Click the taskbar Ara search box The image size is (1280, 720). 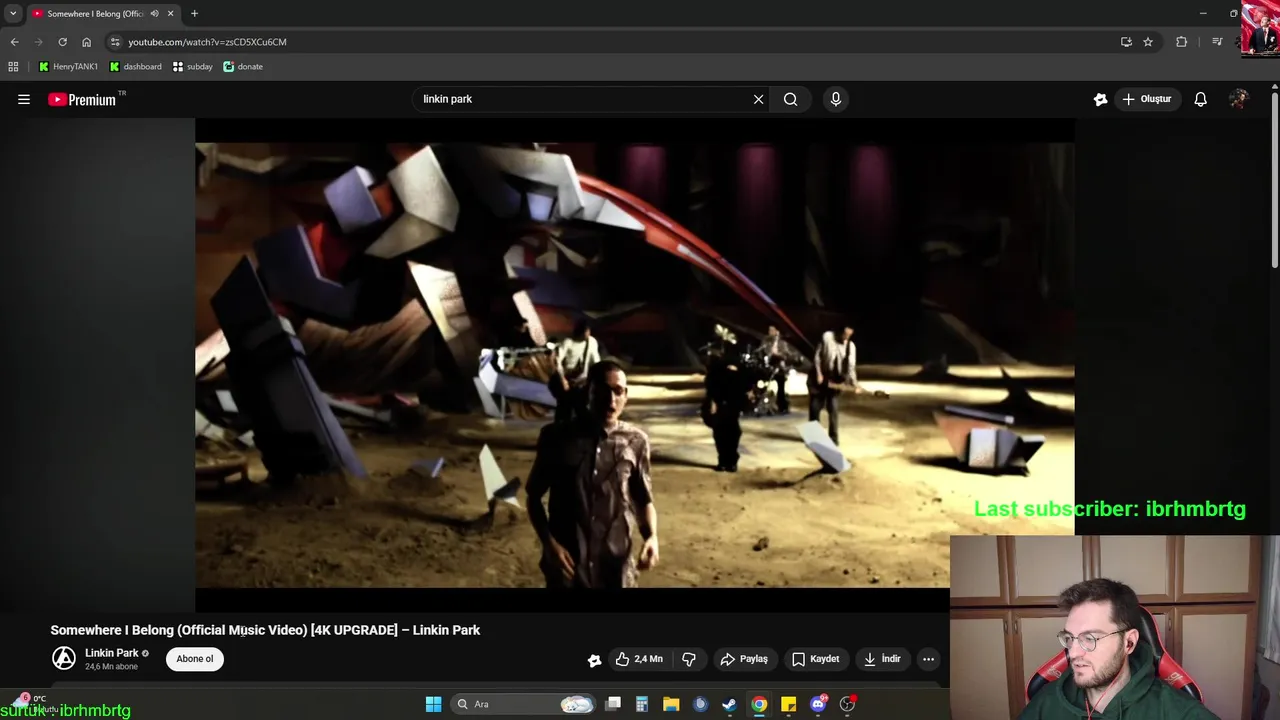pyautogui.click(x=524, y=704)
